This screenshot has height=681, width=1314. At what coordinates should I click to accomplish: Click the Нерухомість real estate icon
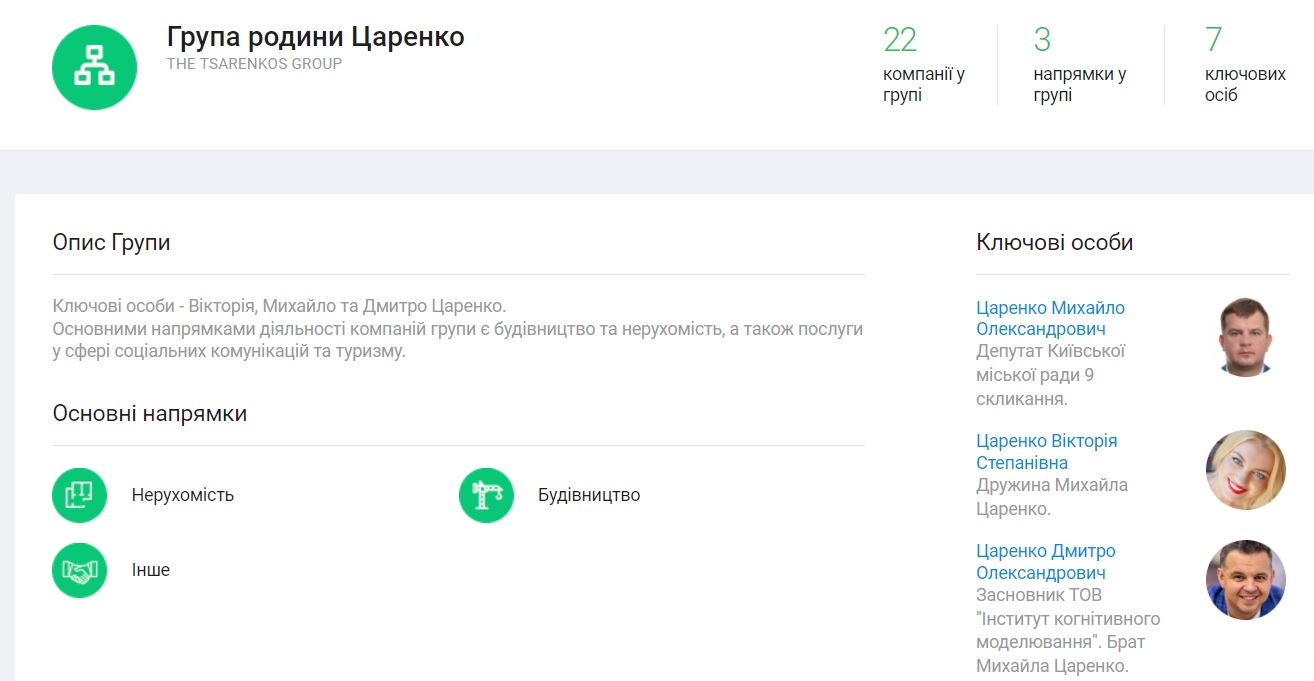[x=79, y=495]
